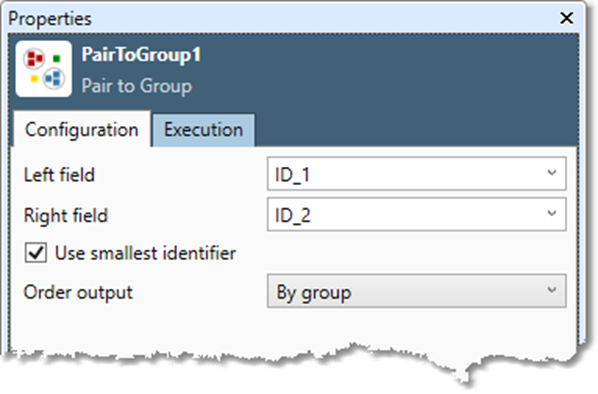Screen dimensions: 598x394
Task: Click the PairToGroup1 node name
Action: click(141, 55)
